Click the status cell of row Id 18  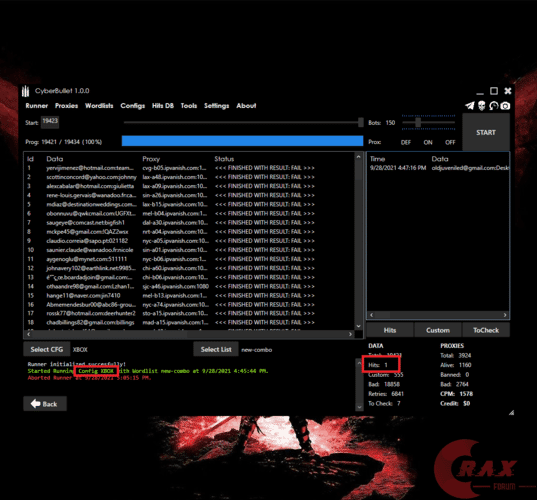264,322
